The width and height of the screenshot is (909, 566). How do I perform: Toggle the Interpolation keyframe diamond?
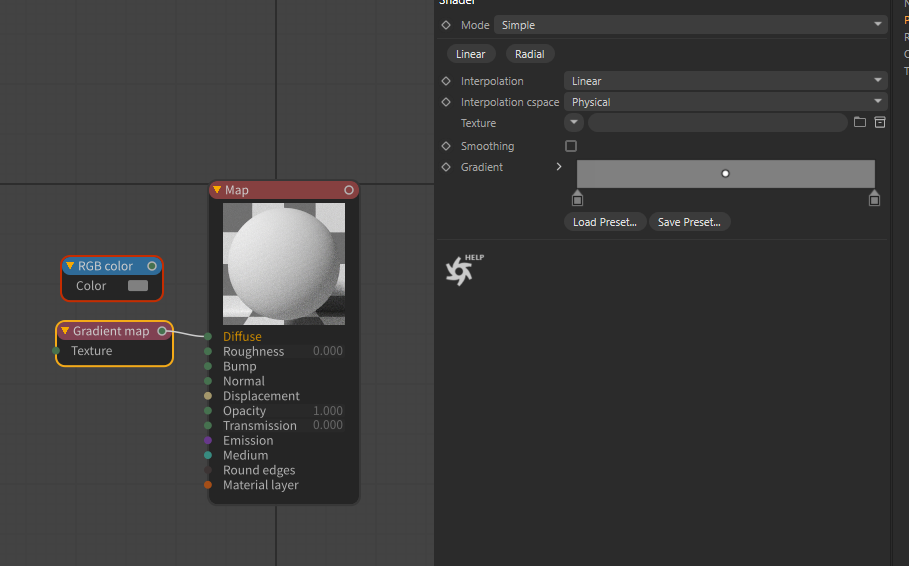click(x=446, y=81)
